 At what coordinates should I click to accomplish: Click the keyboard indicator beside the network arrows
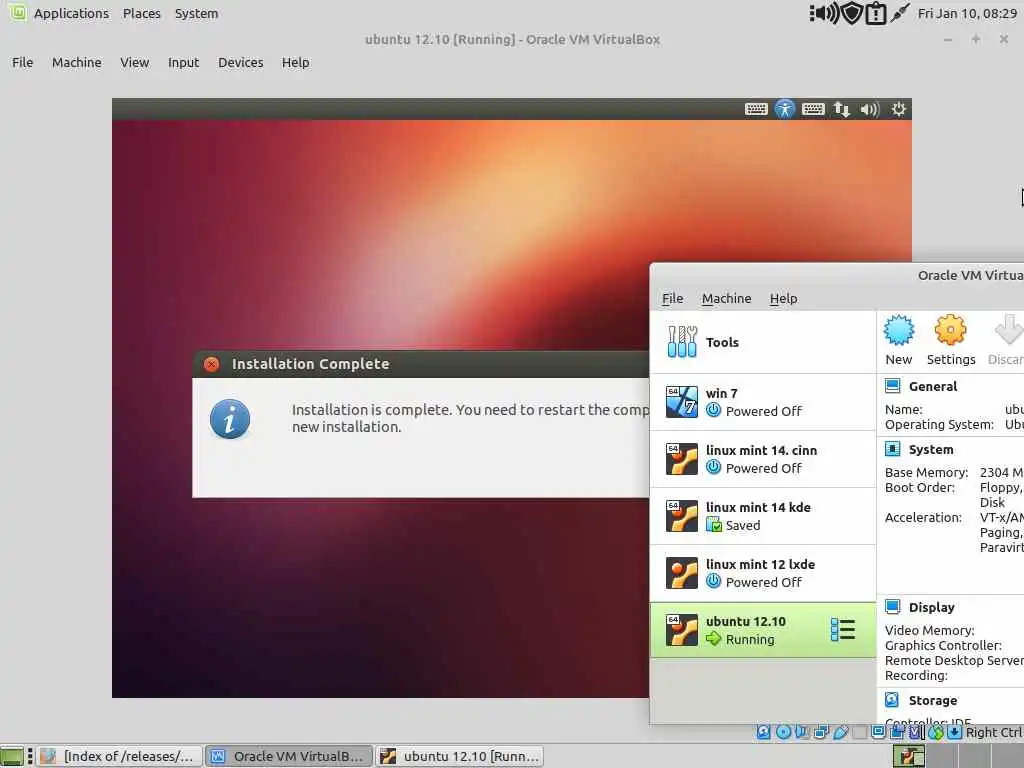click(813, 109)
